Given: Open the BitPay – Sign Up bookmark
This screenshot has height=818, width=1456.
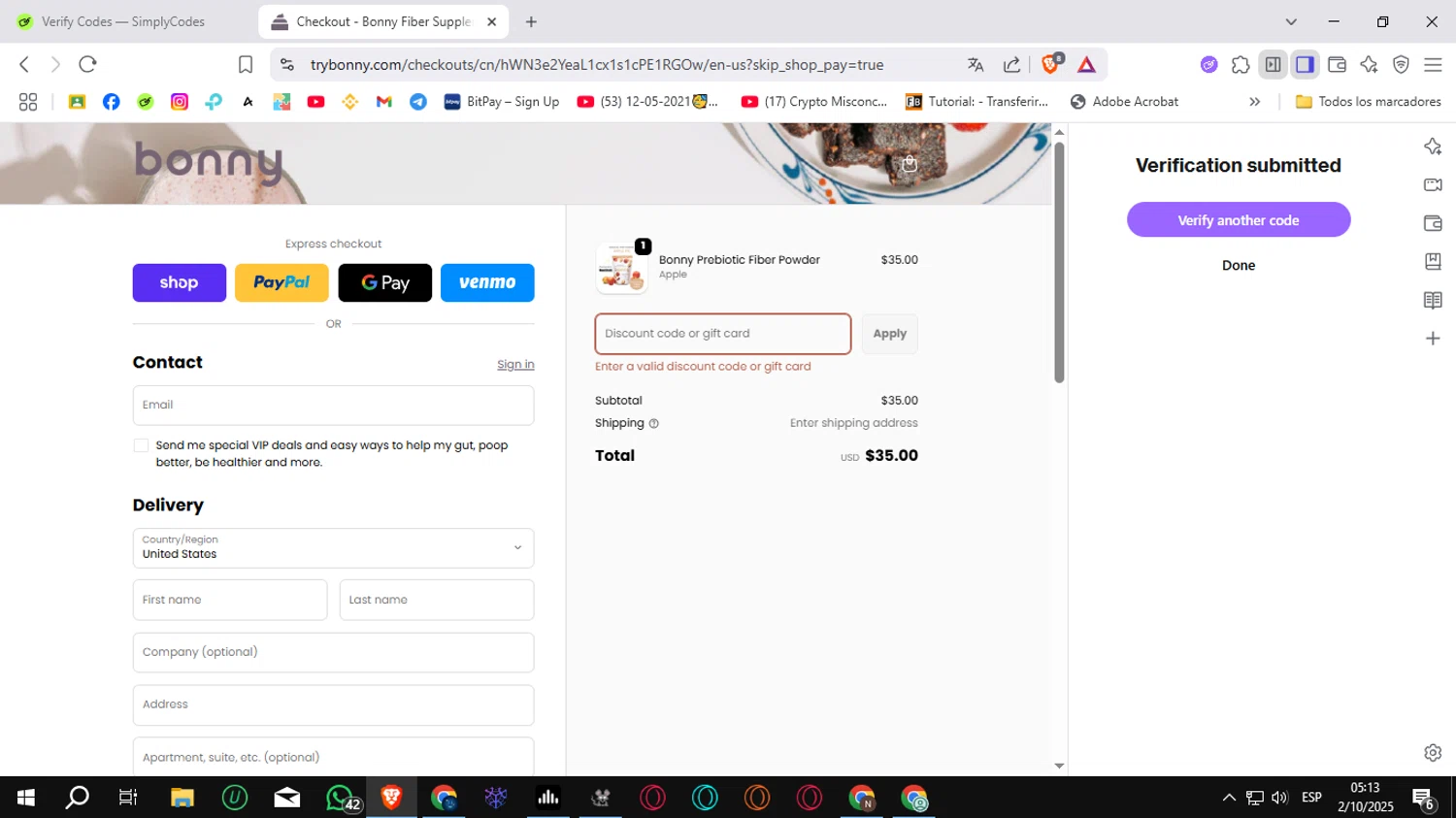Looking at the screenshot, I should click(502, 101).
